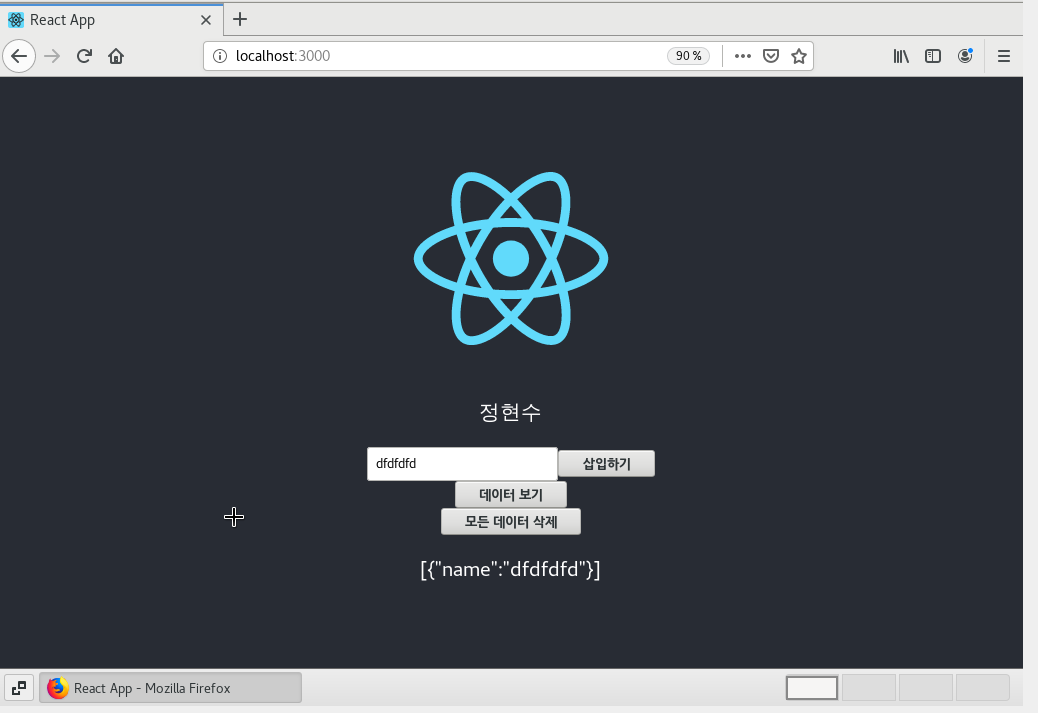Open the Firefox hamburger menu

click(1004, 56)
